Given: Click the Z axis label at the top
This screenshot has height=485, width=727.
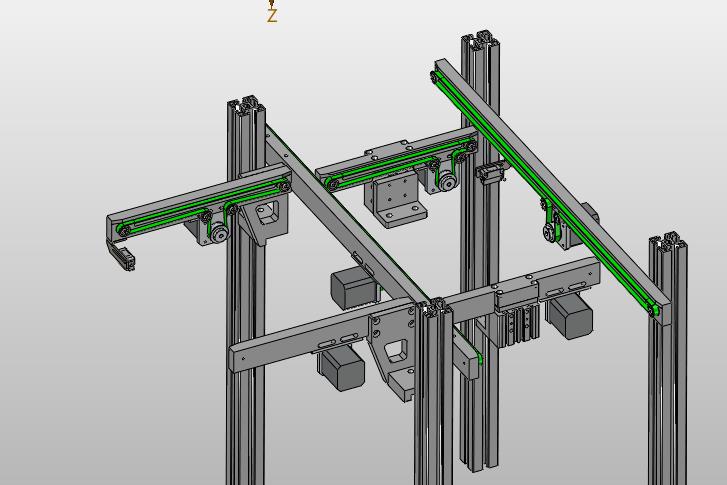Looking at the screenshot, I should coord(272,16).
